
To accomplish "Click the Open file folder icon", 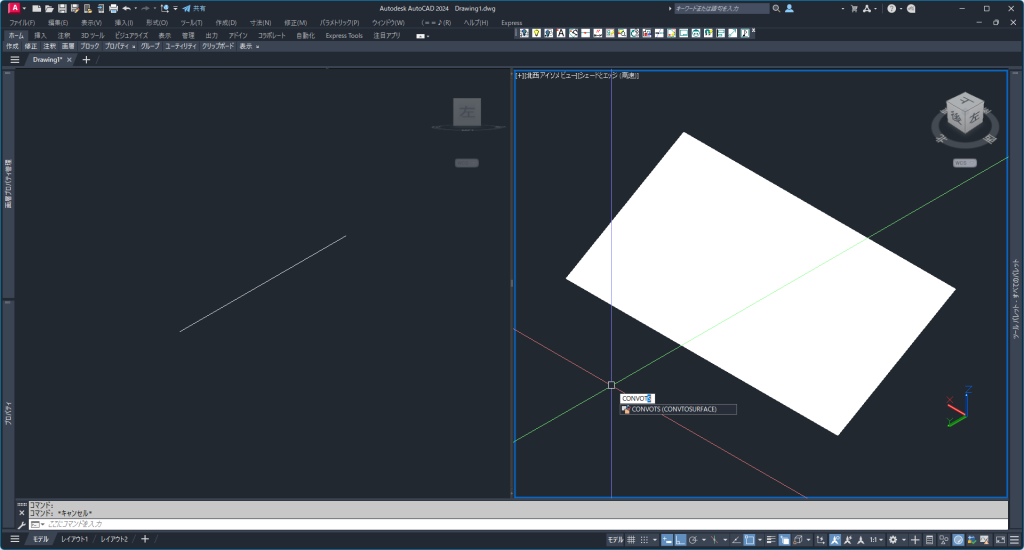I will click(49, 8).
